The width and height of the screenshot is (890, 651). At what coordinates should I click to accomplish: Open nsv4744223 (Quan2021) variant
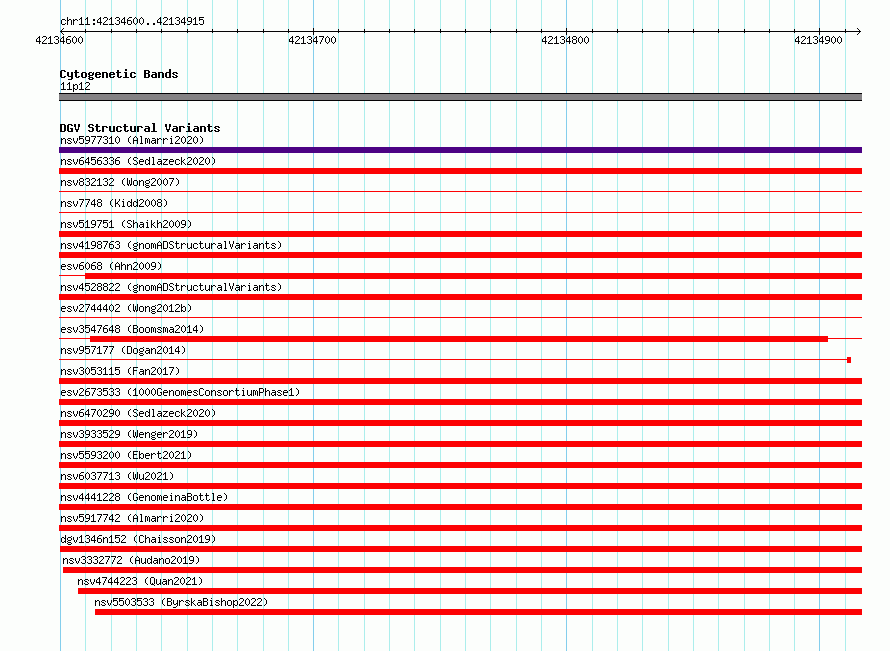pyautogui.click(x=140, y=581)
